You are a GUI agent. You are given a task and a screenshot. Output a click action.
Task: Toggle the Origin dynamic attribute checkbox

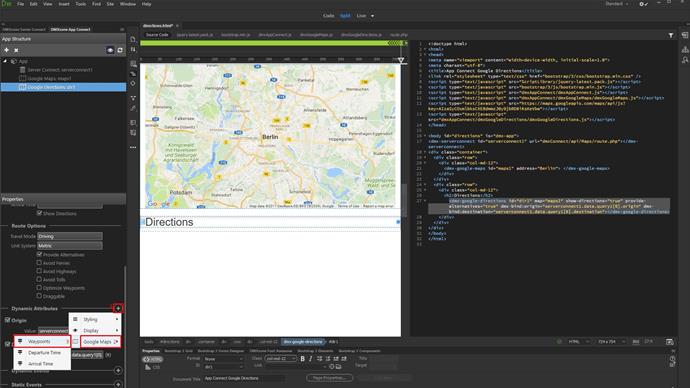7,320
